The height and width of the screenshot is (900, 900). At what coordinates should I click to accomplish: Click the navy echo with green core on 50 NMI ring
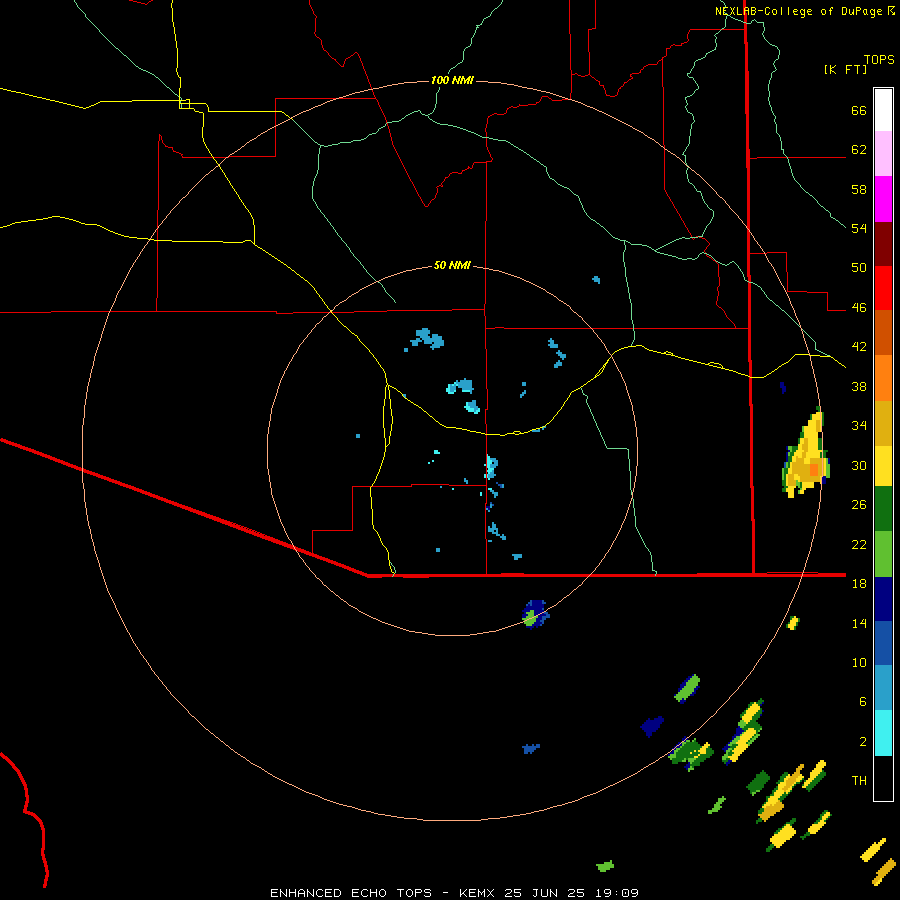(535, 615)
